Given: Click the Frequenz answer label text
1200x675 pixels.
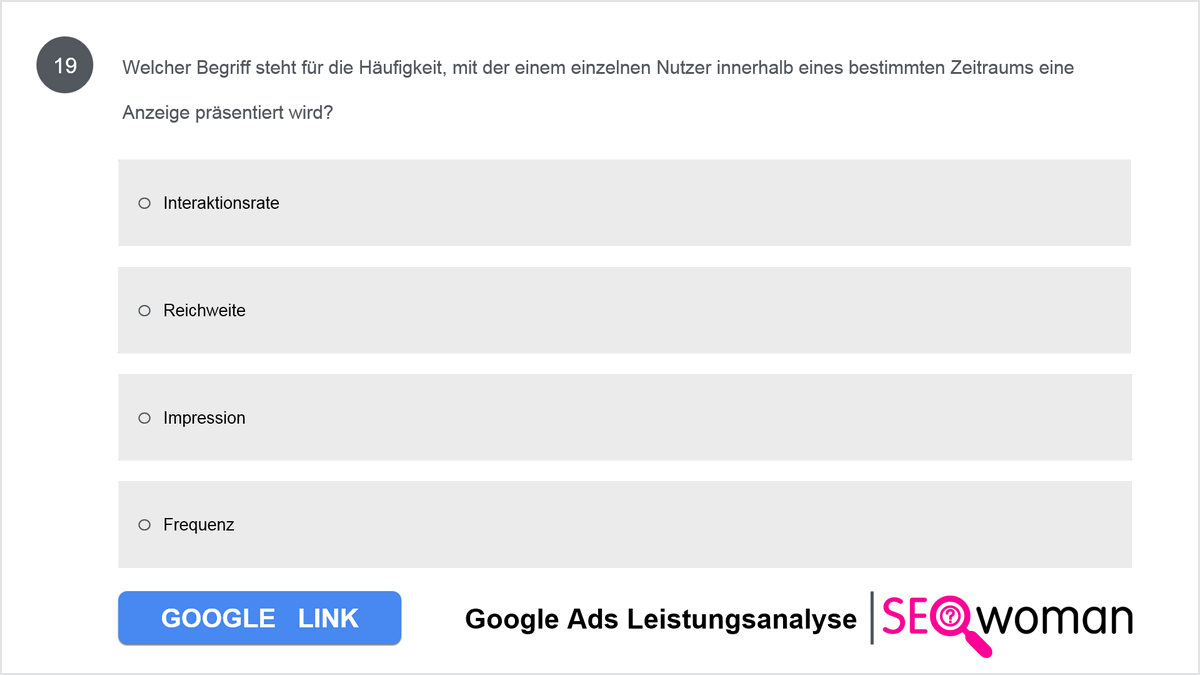Looking at the screenshot, I should (x=199, y=525).
